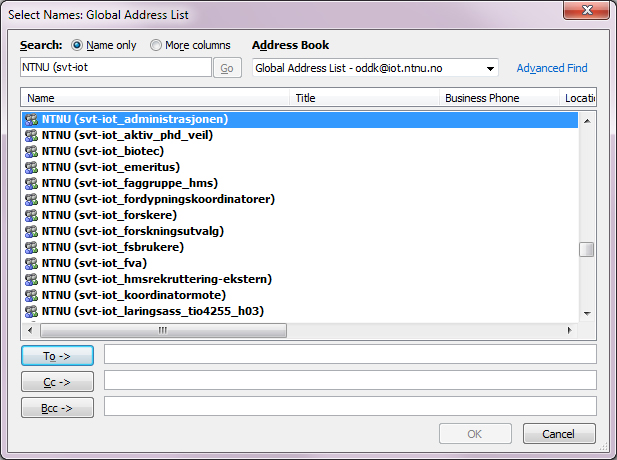The height and width of the screenshot is (460, 617).
Task: Click group icon beside svt-iot_fordypningskoordinatorer
Action: pos(31,200)
